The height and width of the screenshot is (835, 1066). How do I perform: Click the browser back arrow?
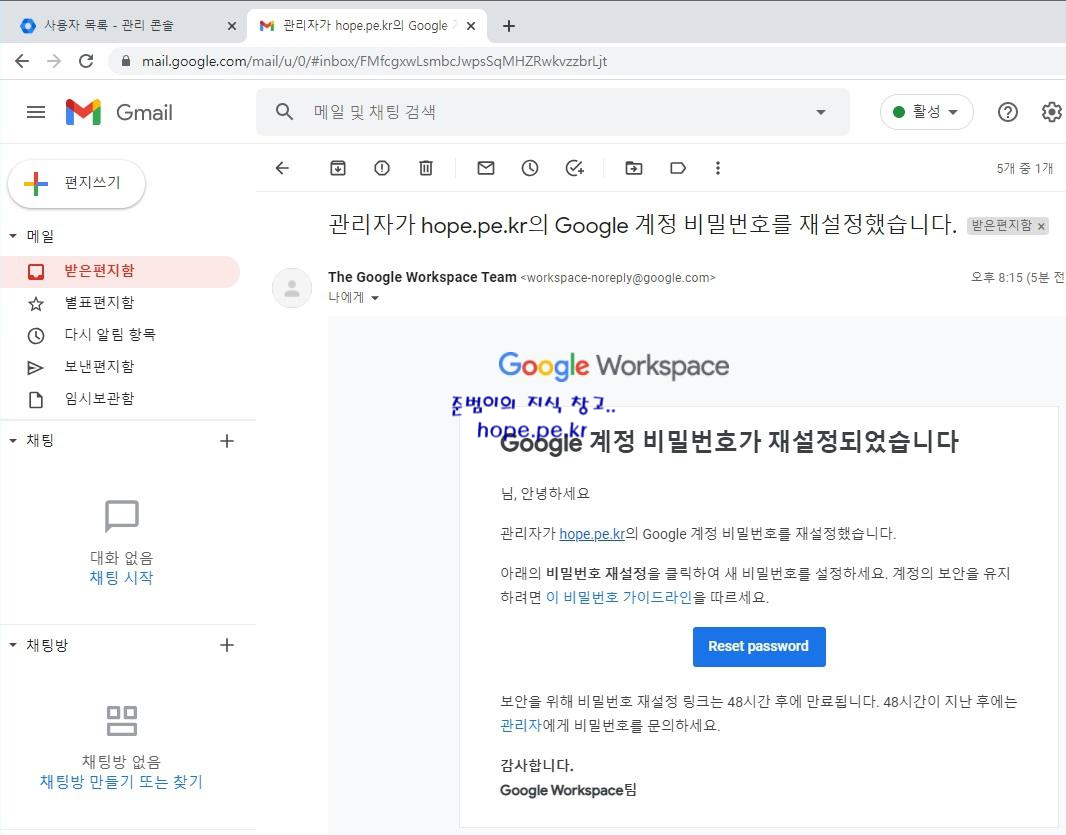point(22,61)
